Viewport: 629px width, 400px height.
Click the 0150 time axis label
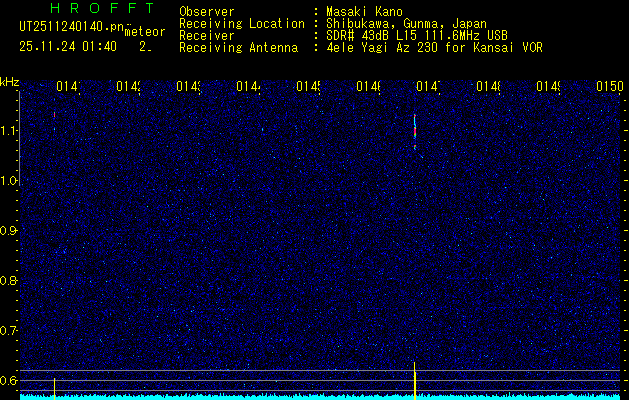coord(609,86)
